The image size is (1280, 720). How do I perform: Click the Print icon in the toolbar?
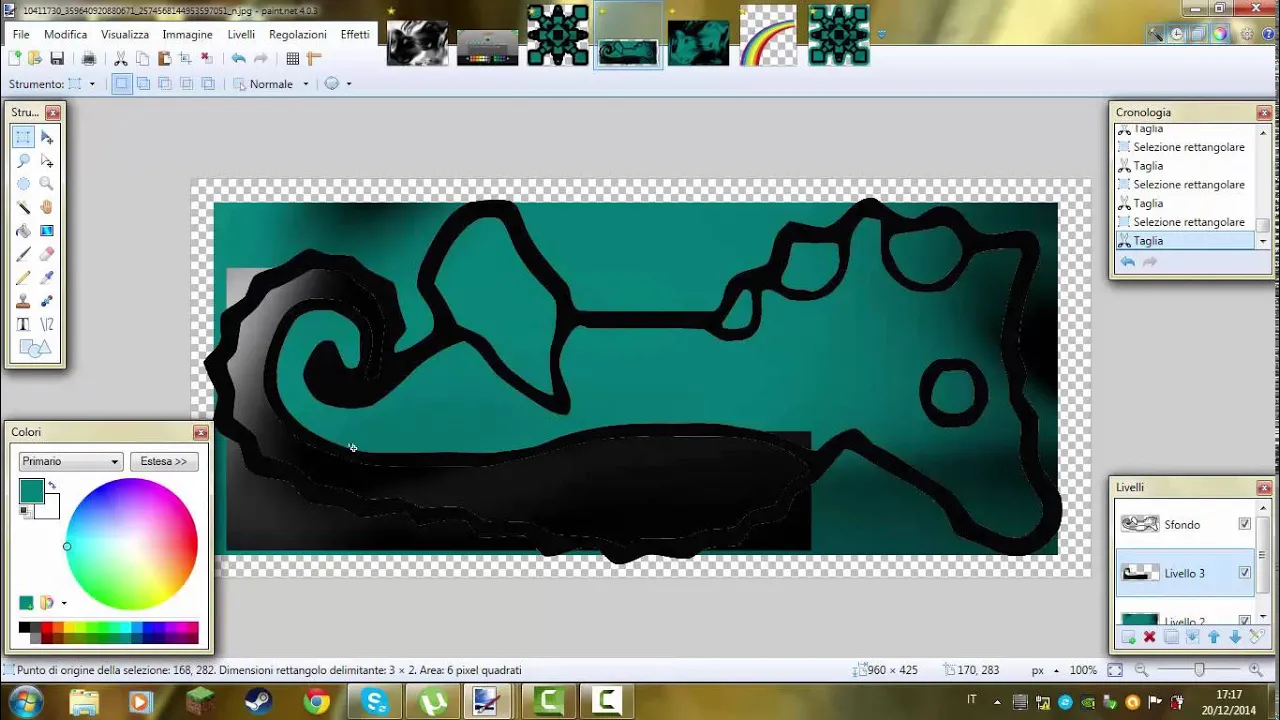tap(89, 59)
